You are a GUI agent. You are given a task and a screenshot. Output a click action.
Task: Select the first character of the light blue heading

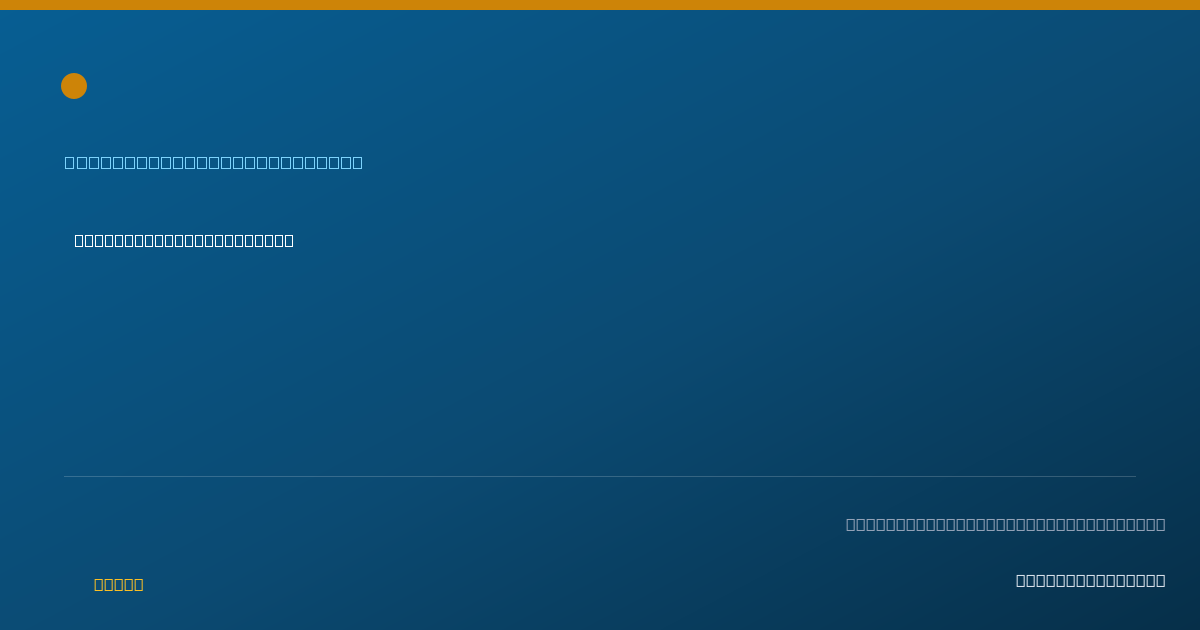pyautogui.click(x=70, y=162)
